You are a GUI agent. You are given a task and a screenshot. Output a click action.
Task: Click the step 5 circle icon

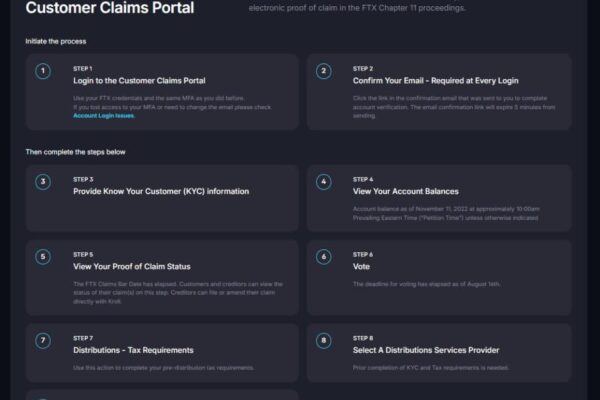coord(43,257)
